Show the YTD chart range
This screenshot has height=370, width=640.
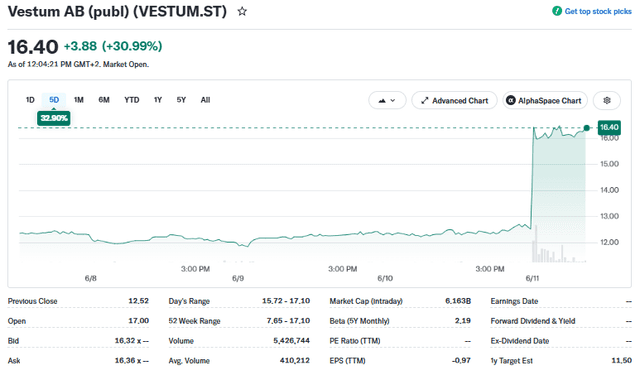click(132, 100)
